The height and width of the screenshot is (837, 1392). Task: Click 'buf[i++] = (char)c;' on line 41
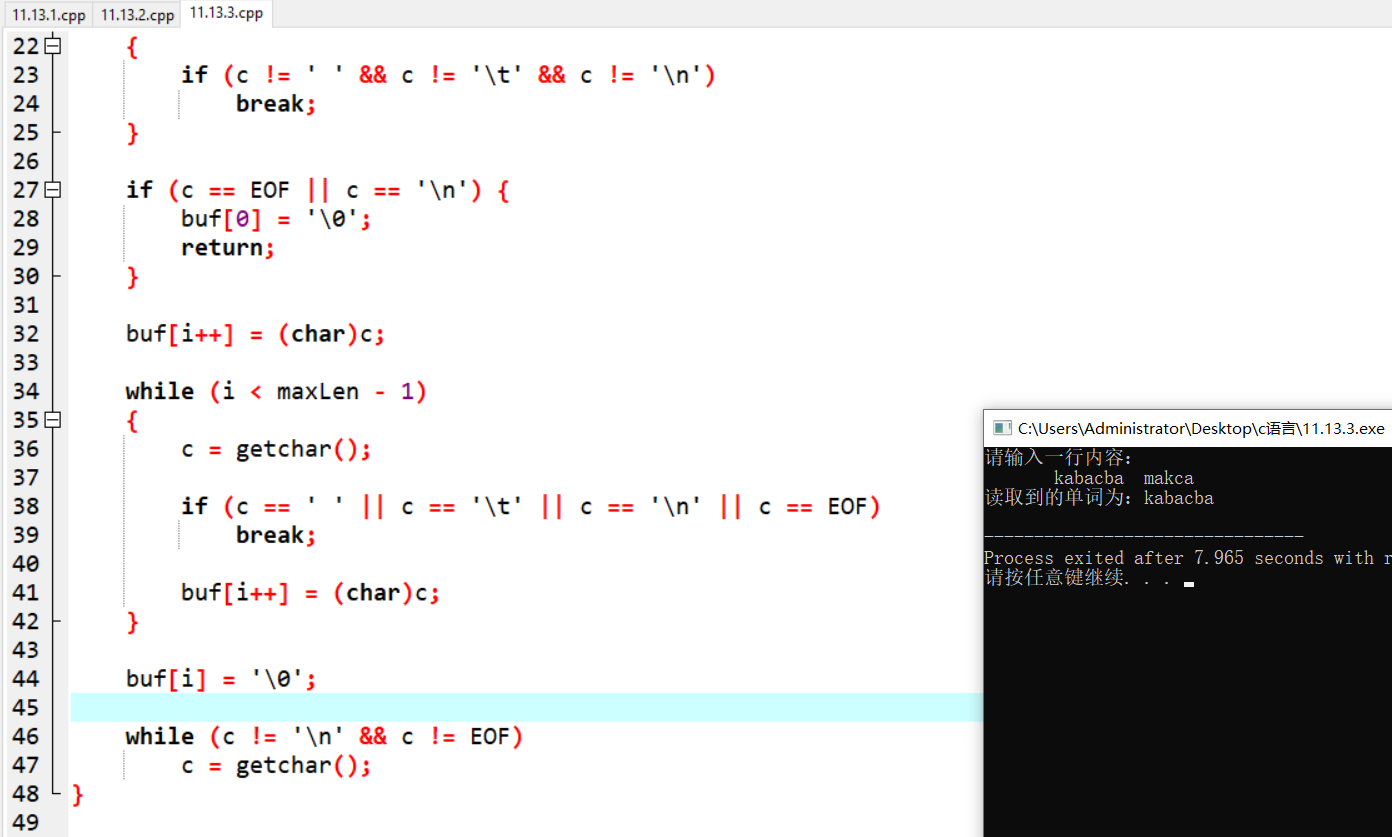coord(310,593)
